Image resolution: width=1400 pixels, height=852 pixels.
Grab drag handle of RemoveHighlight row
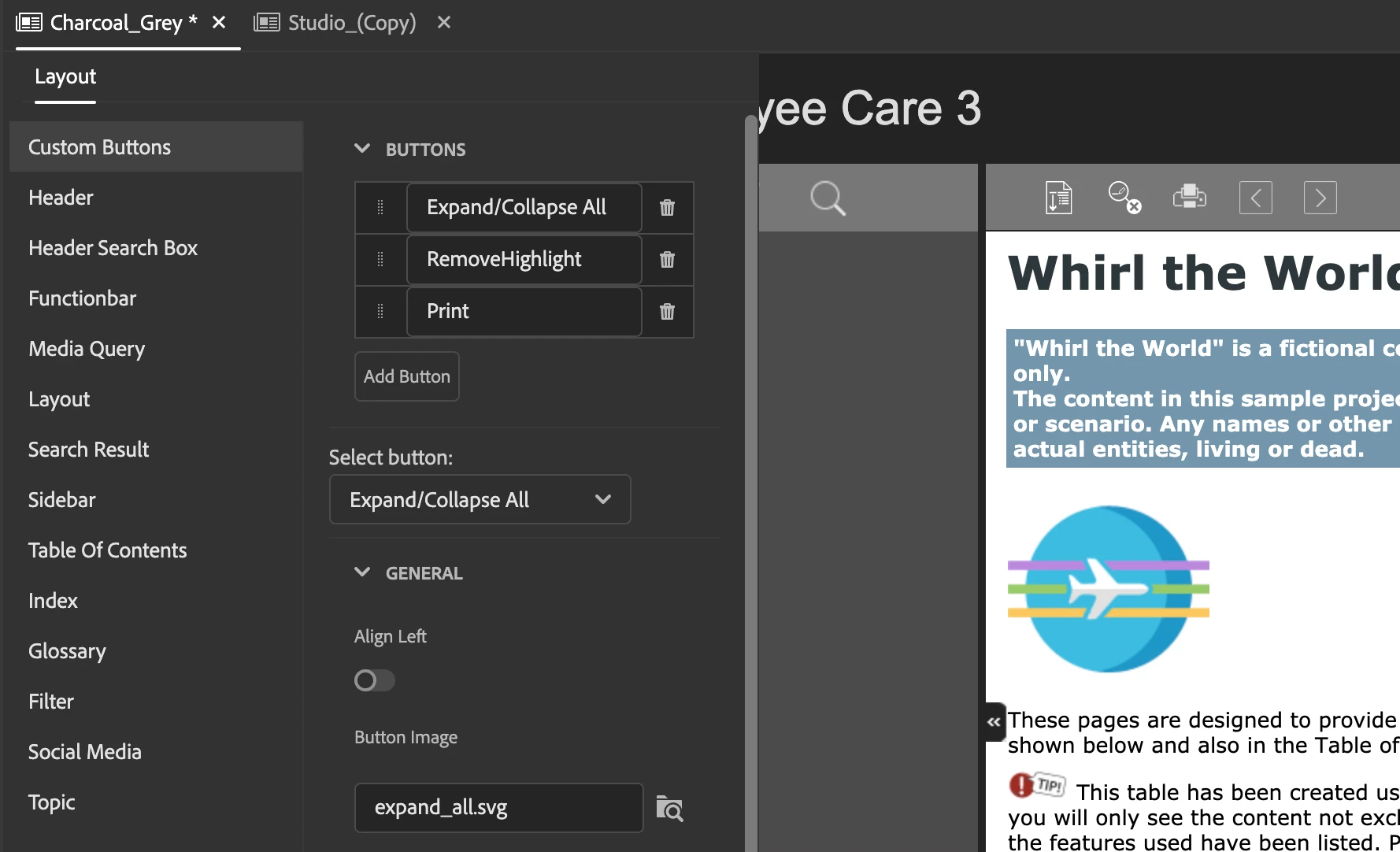pos(380,259)
